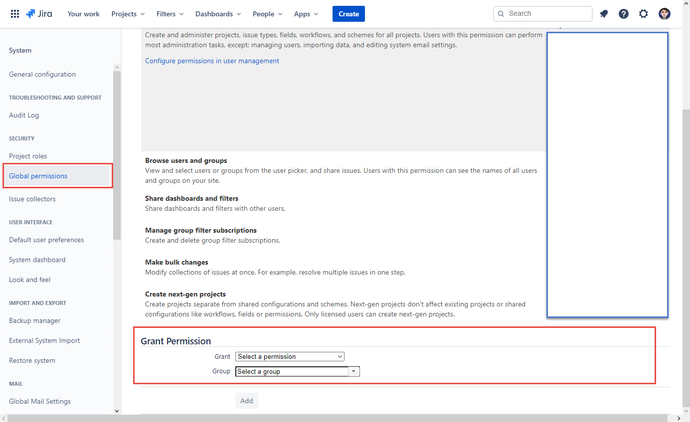The width and height of the screenshot is (690, 422).
Task: Click the Browse users and groups heading
Action: [186, 161]
